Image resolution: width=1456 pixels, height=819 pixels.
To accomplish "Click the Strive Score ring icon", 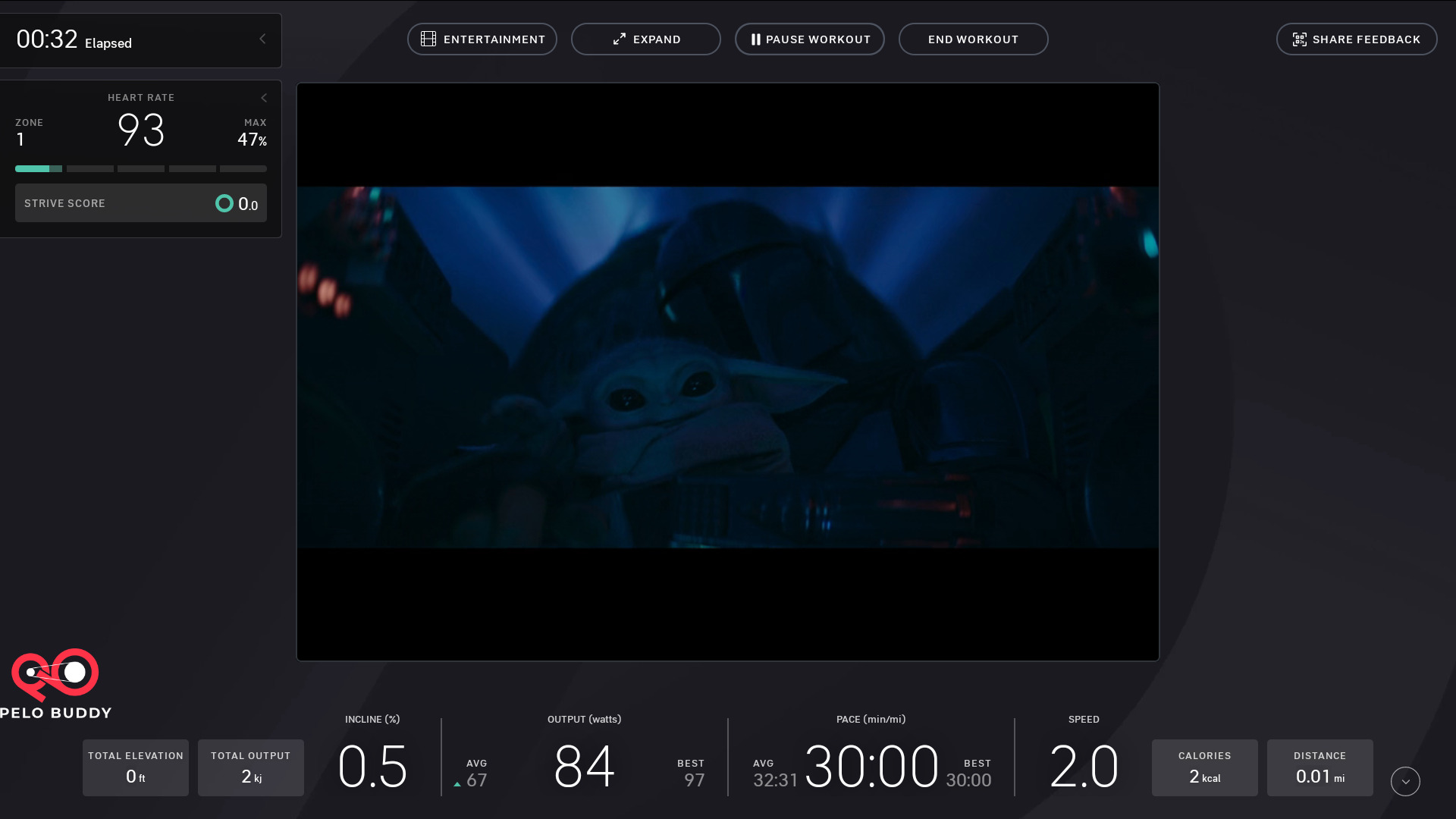I will coord(224,203).
